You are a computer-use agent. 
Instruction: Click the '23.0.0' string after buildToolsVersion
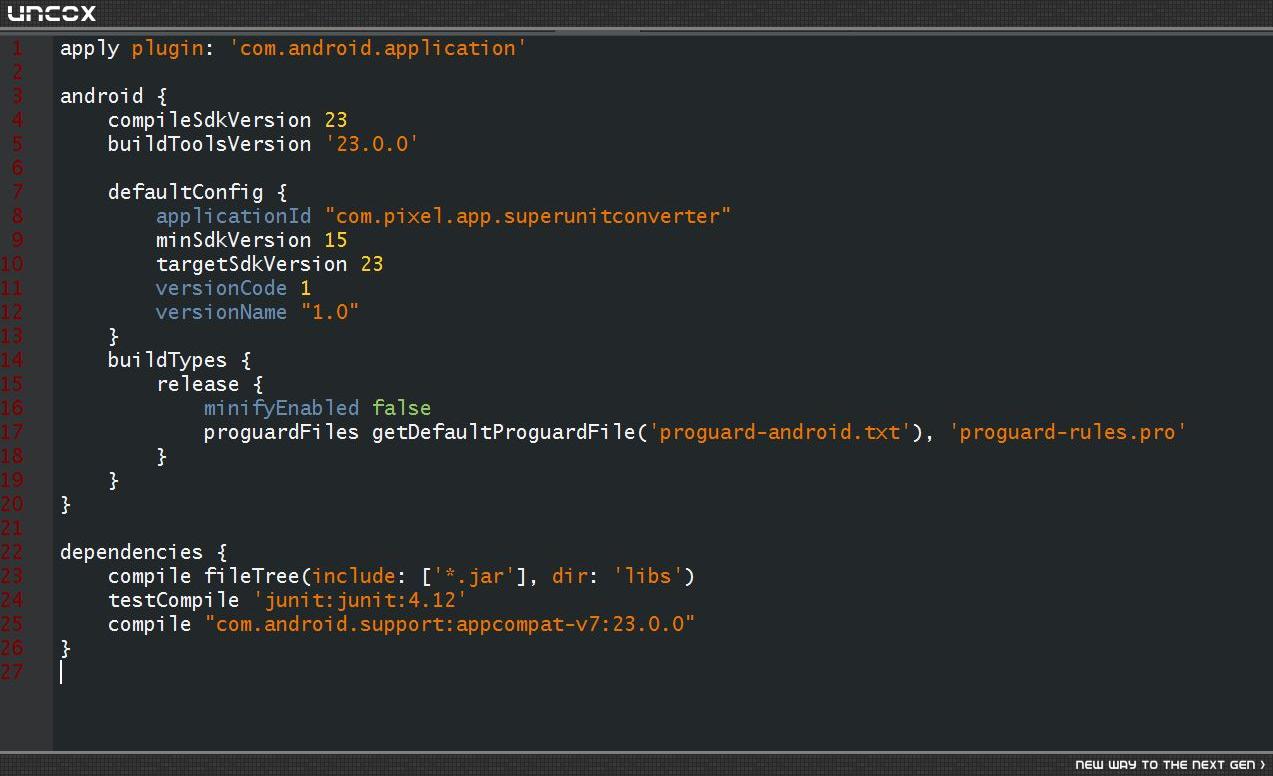(372, 144)
